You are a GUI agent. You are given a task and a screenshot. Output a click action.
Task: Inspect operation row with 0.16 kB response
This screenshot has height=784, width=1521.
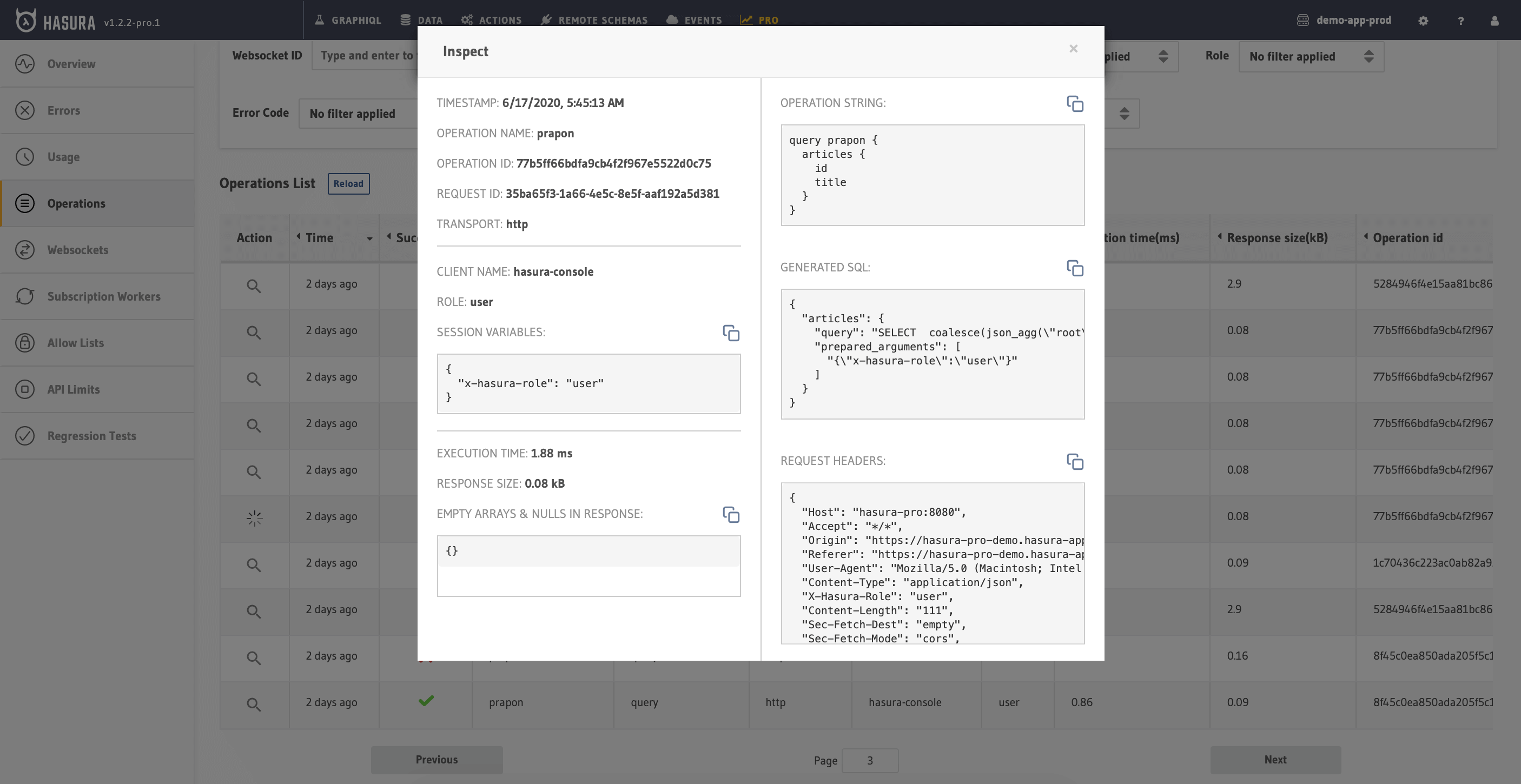tap(254, 657)
